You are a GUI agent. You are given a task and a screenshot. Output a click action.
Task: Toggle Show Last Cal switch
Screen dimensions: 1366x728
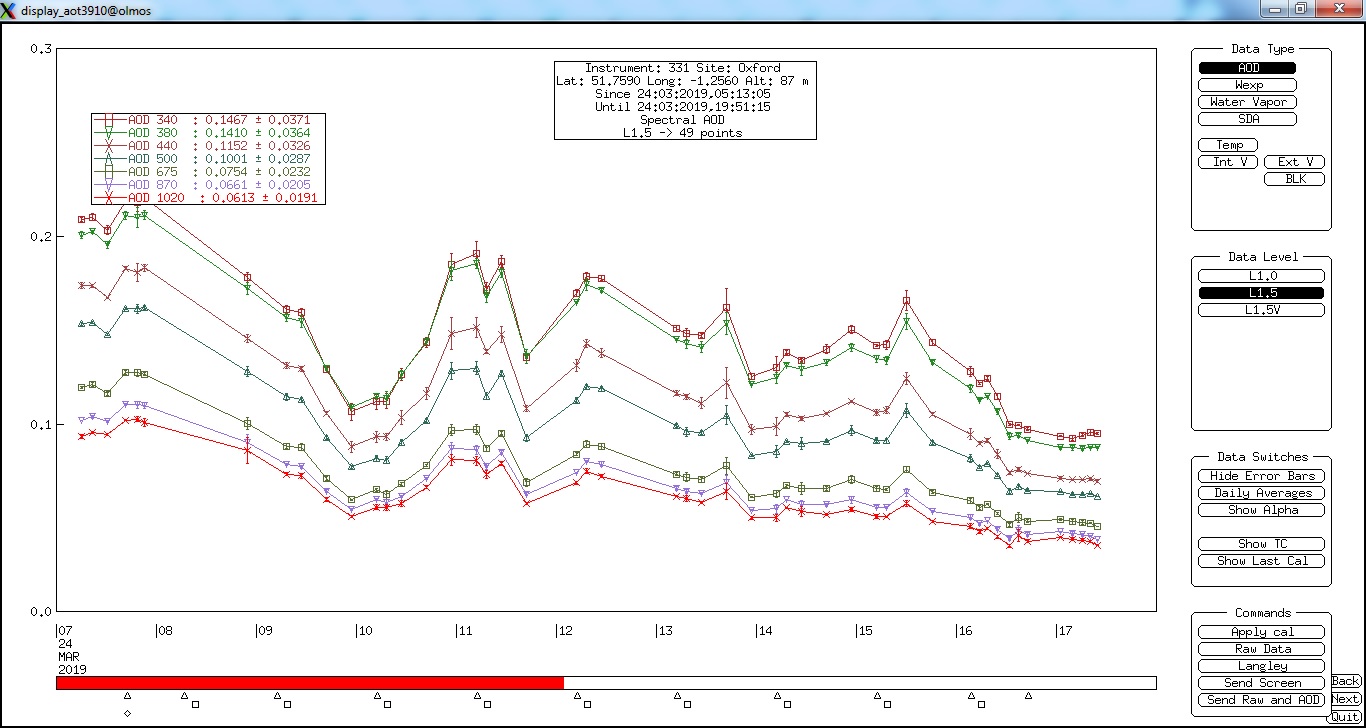[x=1262, y=561]
